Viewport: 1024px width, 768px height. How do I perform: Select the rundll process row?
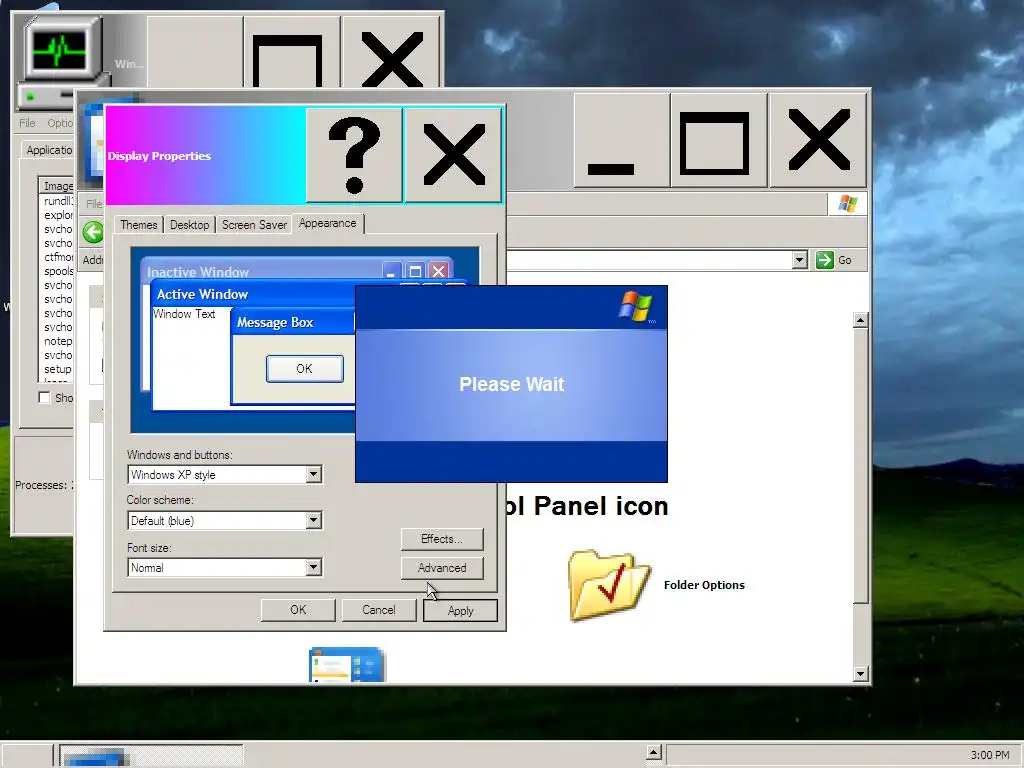pyautogui.click(x=57, y=201)
